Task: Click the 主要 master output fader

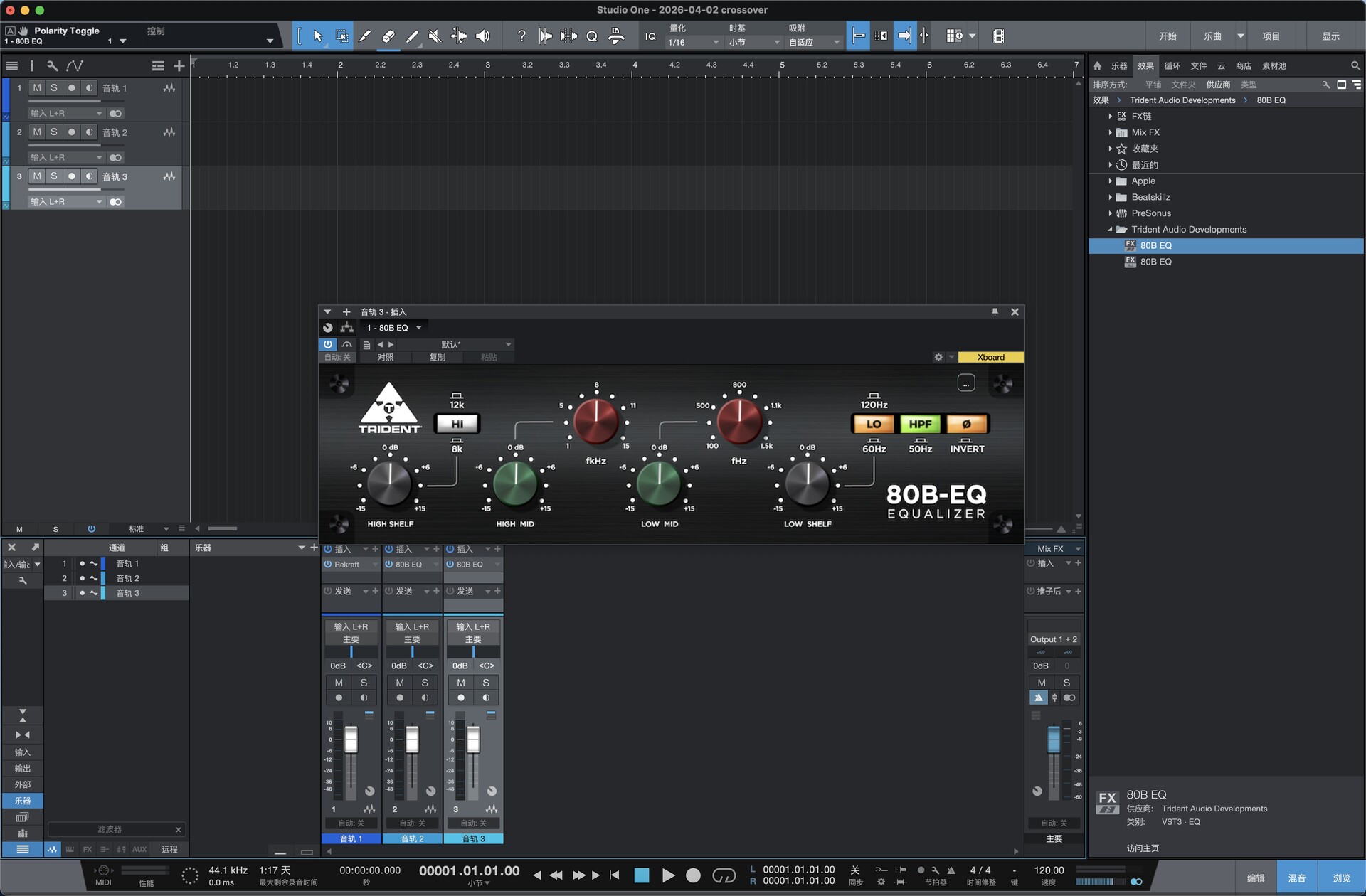Action: point(1053,740)
